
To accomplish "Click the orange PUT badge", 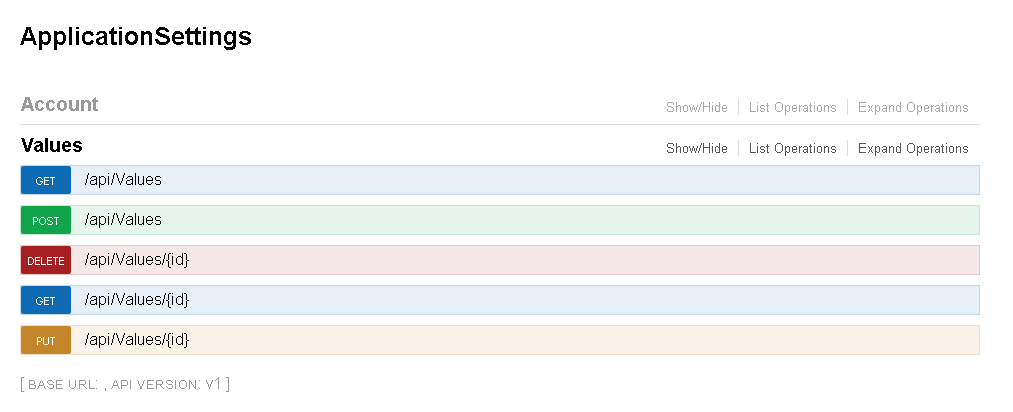I will pos(46,340).
